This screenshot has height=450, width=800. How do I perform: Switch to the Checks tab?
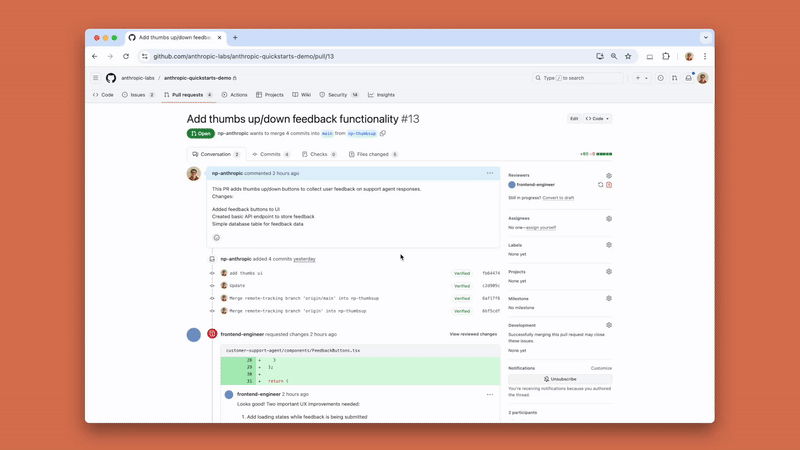click(319, 154)
